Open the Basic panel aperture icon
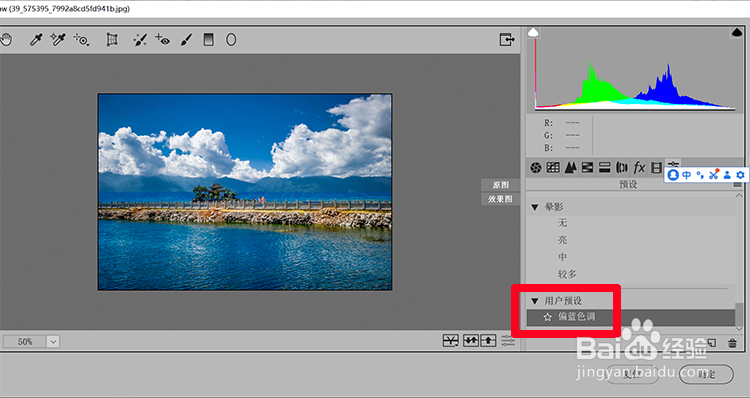 [x=536, y=167]
